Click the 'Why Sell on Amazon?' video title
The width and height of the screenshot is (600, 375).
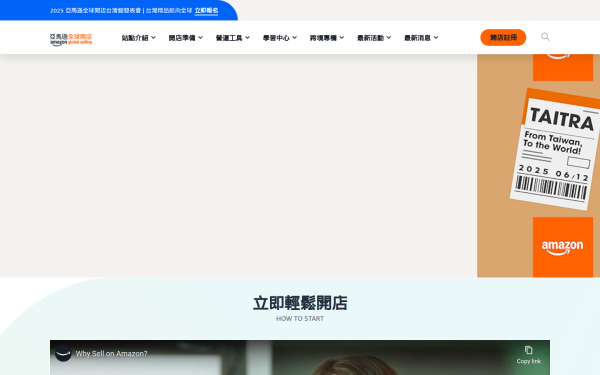(x=111, y=354)
